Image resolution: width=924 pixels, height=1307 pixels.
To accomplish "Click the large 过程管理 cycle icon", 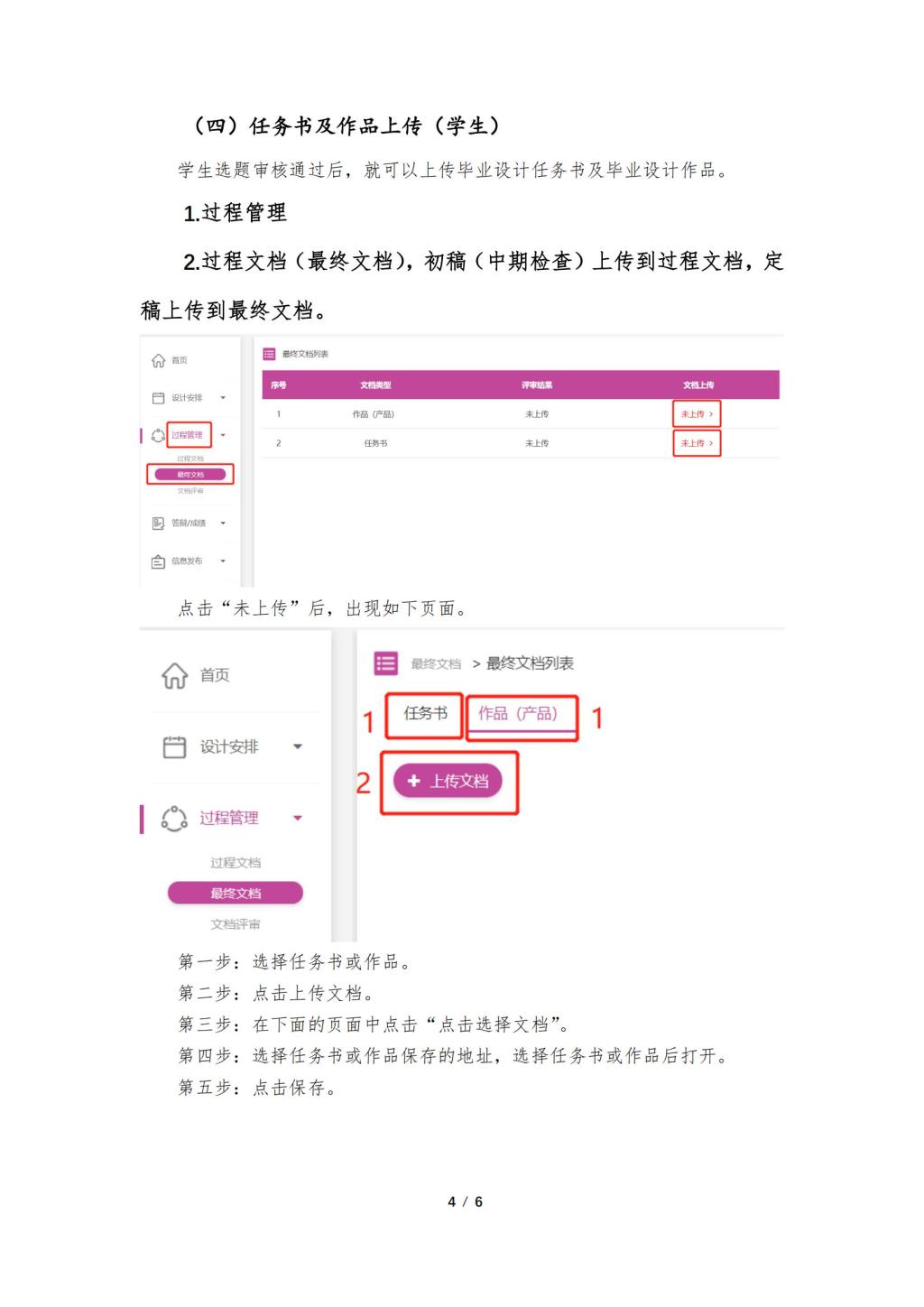I will click(174, 818).
